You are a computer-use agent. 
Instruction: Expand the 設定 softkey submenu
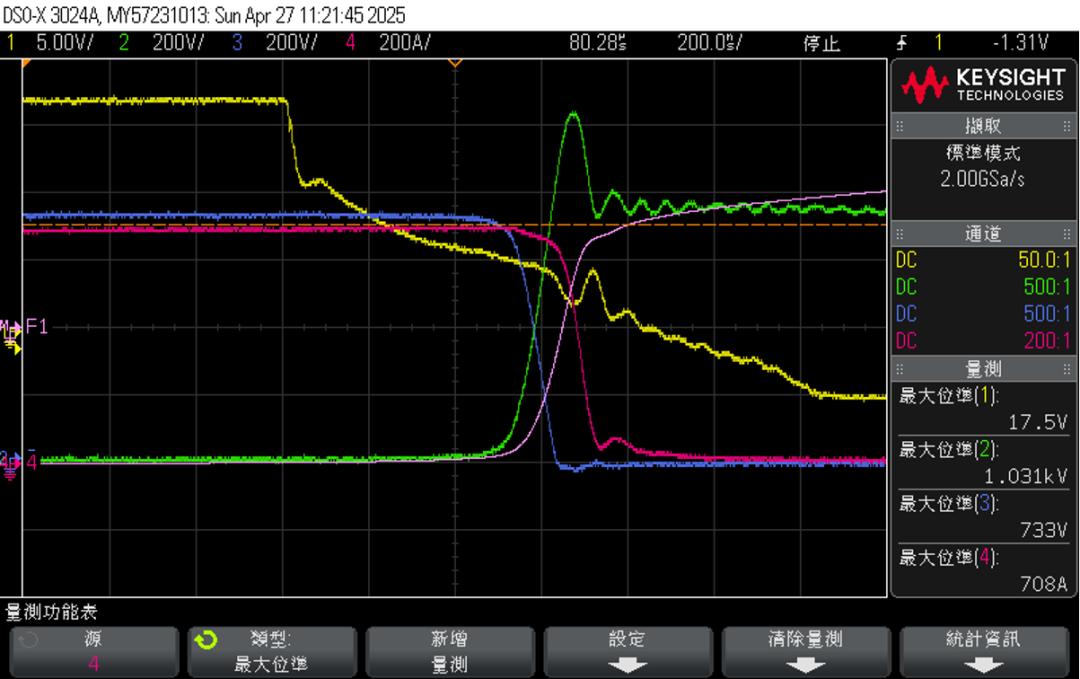627,652
